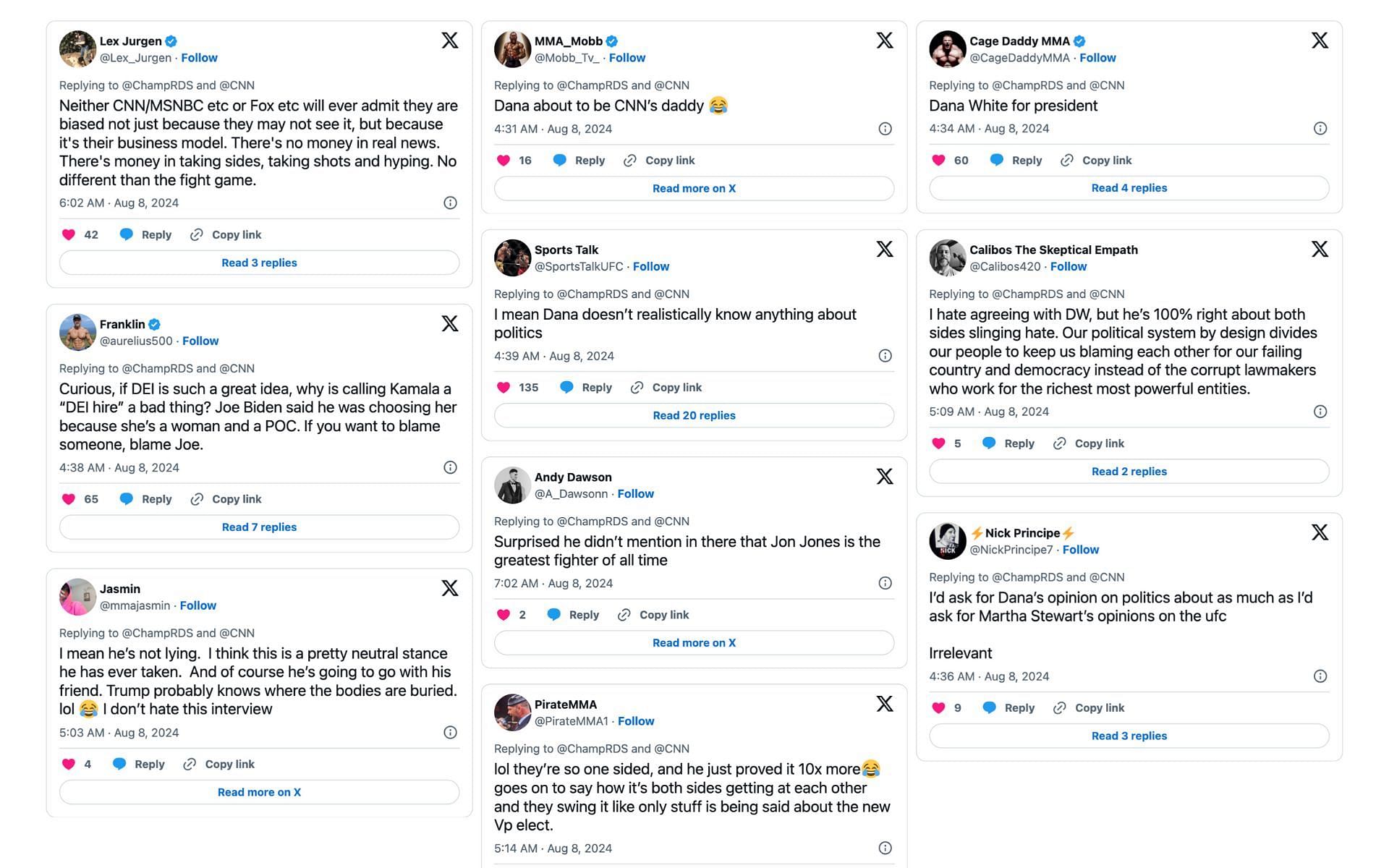This screenshot has height=868, width=1389.
Task: Click X logo on MMA_Mobb's tweet
Action: click(x=885, y=41)
